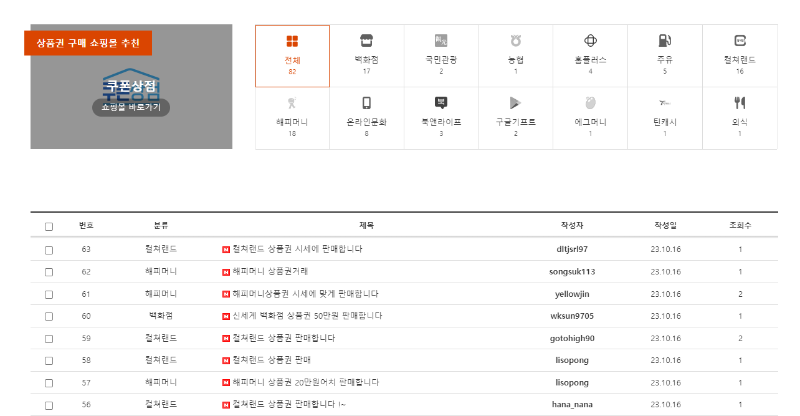Click the 분류 column header
Screen dimensions: 800x416
161,225
